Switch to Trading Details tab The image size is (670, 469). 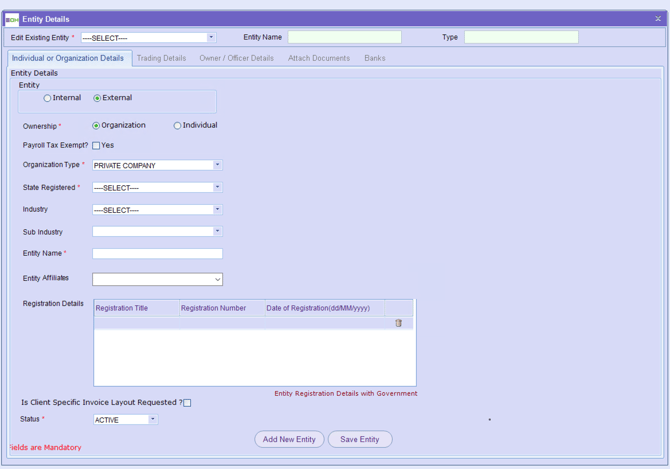pyautogui.click(x=161, y=58)
